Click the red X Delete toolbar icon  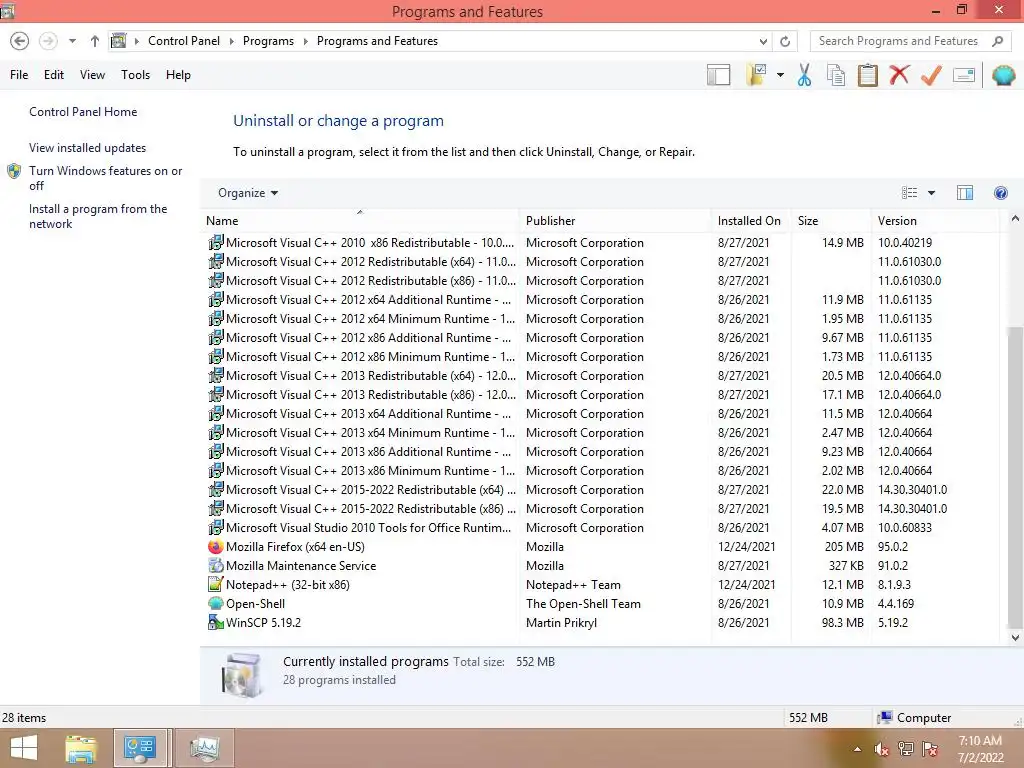tap(899, 75)
